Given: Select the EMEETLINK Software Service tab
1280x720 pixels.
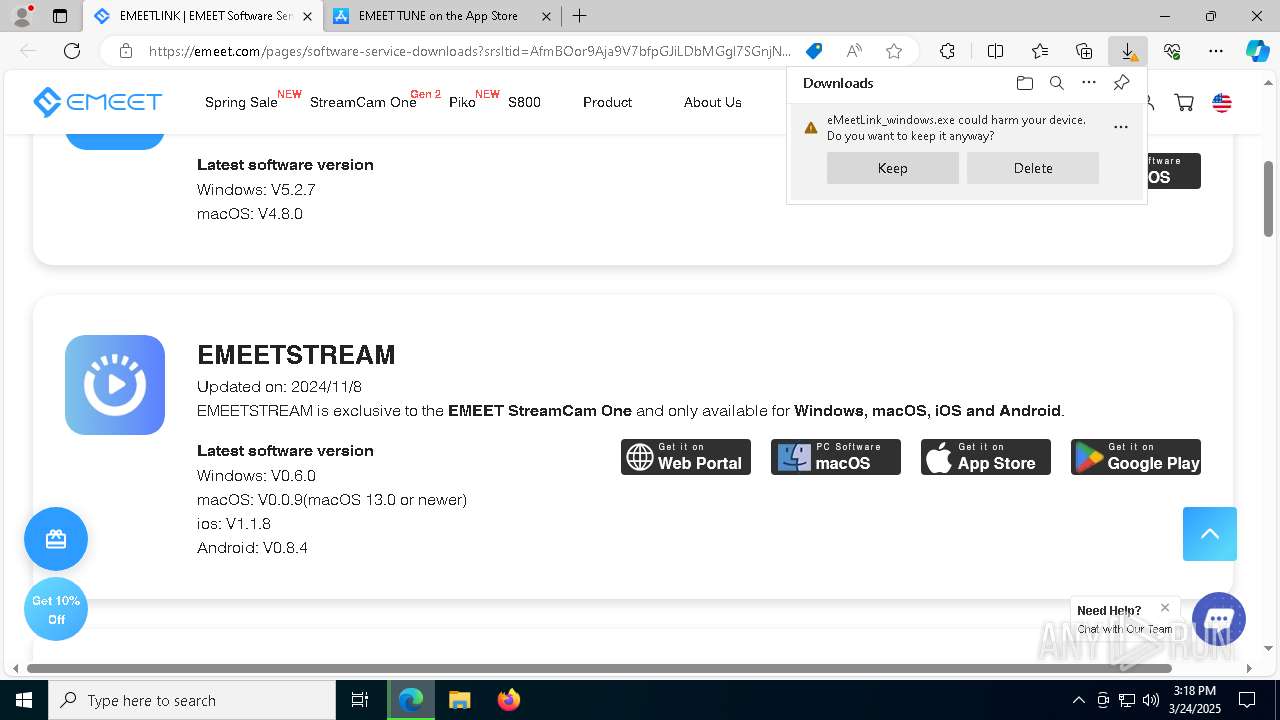Looking at the screenshot, I should (204, 16).
